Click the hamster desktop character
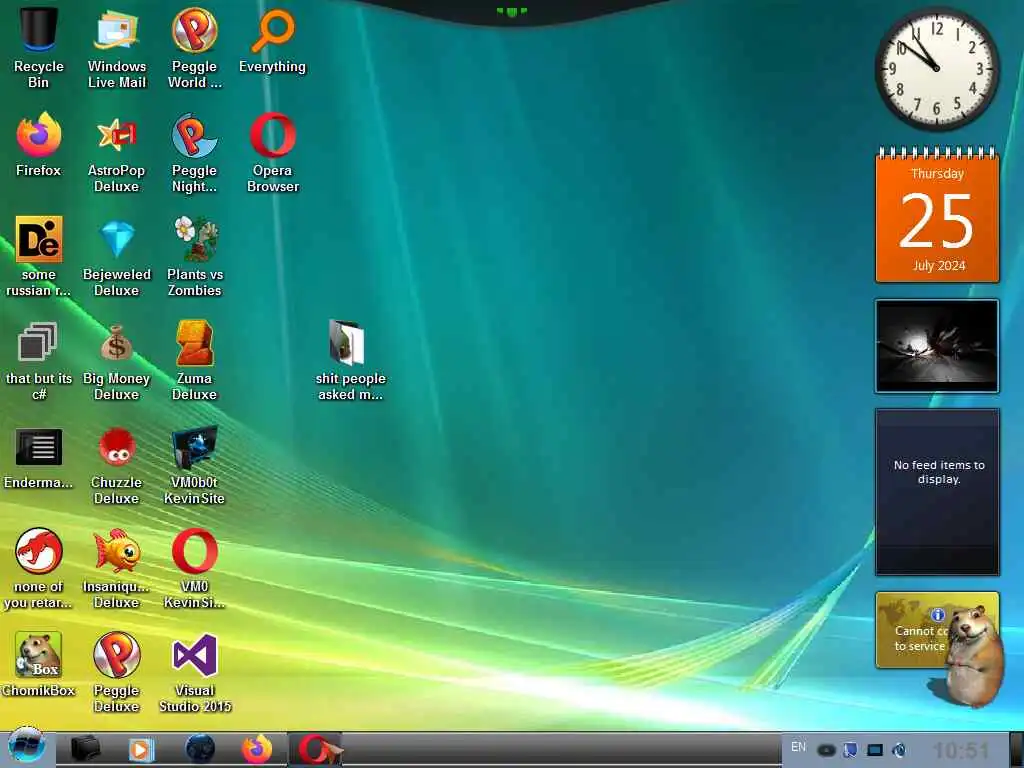1024x768 pixels. click(x=972, y=656)
